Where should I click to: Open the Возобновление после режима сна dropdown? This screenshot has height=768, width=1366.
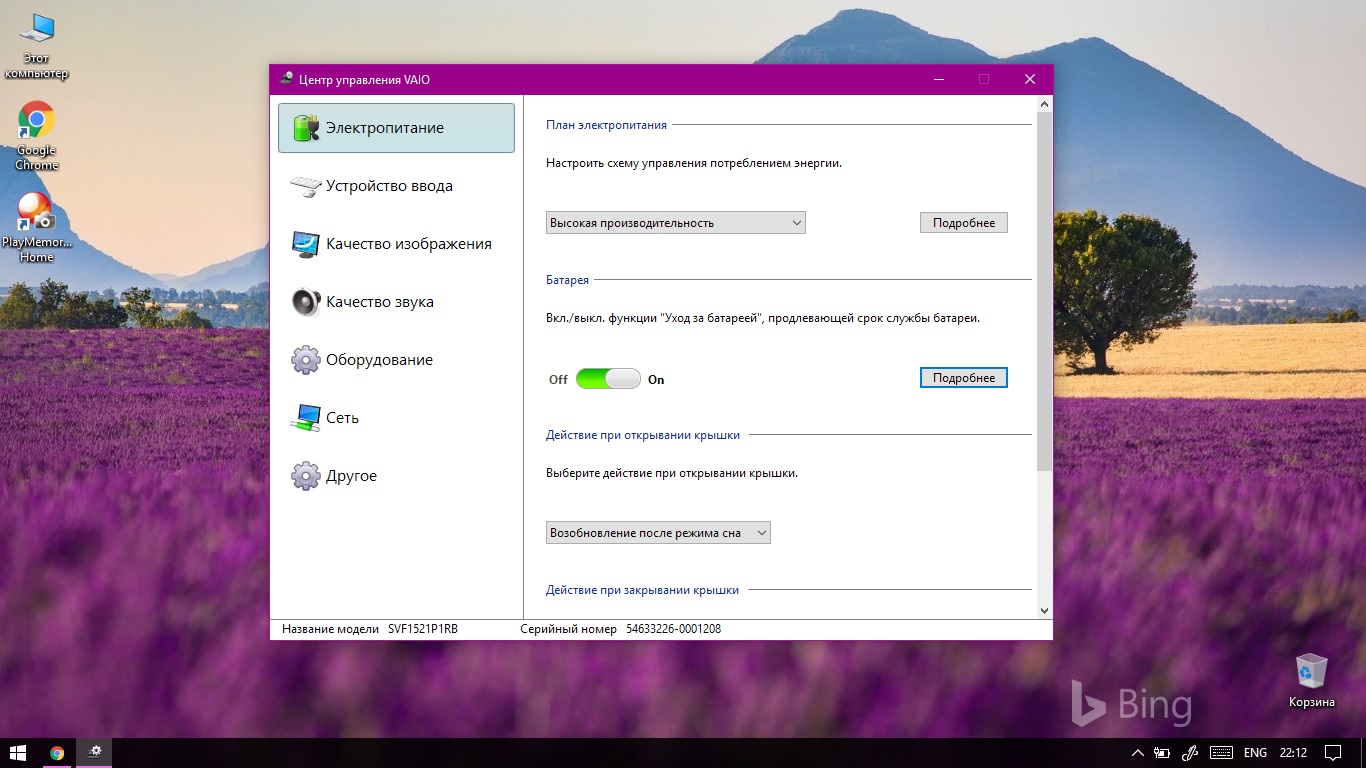[658, 533]
